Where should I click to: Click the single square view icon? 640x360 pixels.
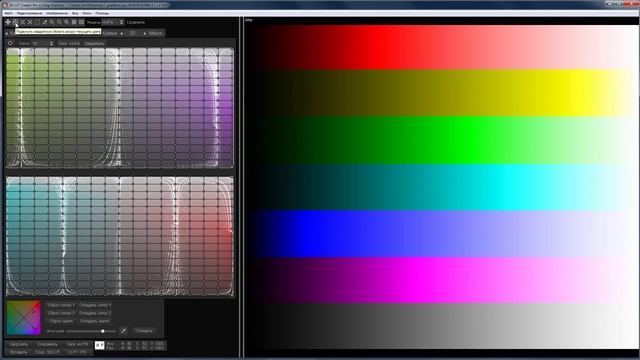[x=74, y=22]
